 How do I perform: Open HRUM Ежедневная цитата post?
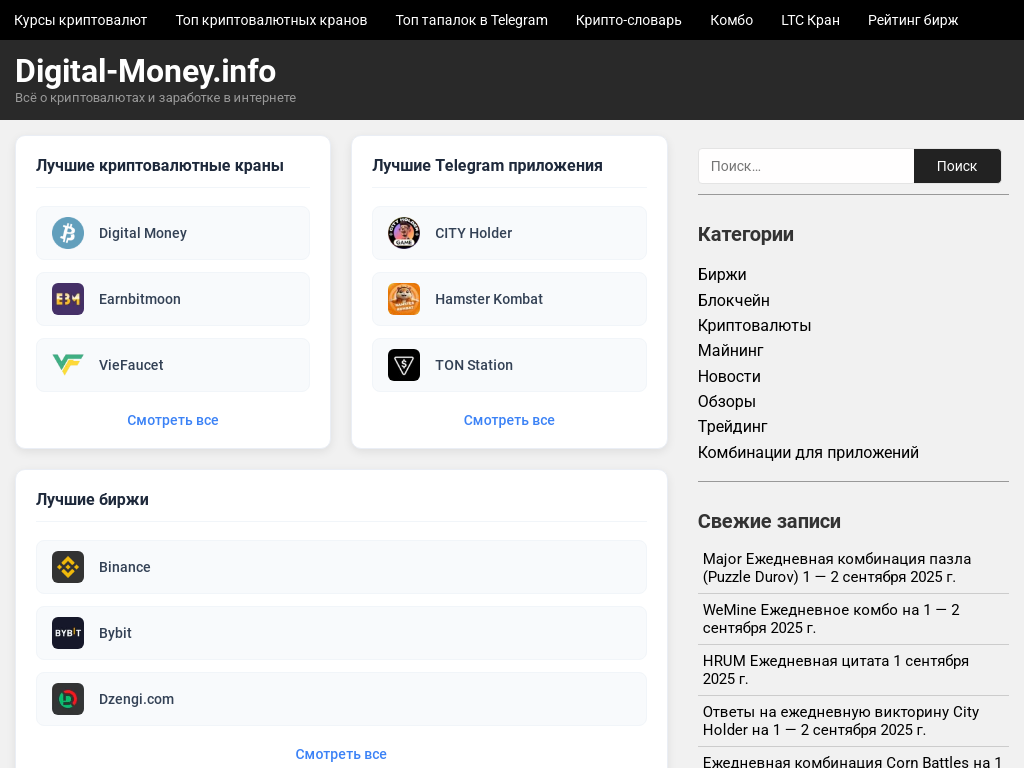point(835,670)
